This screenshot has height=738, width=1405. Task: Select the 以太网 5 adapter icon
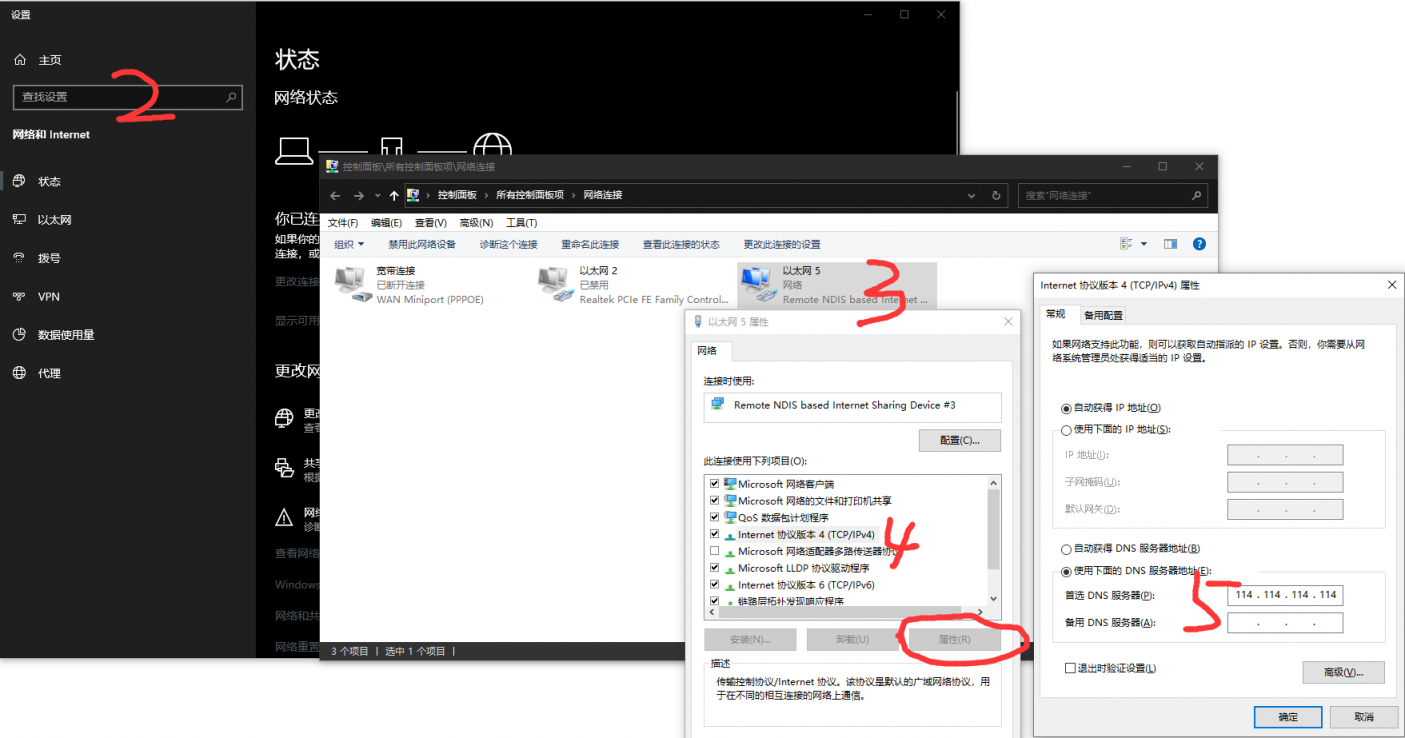(x=757, y=284)
